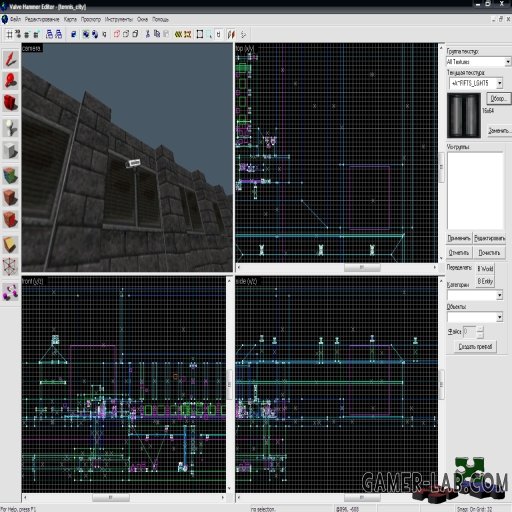This screenshot has width=512, height=512.
Task: Click the current texture preview thumbnail
Action: tap(464, 115)
